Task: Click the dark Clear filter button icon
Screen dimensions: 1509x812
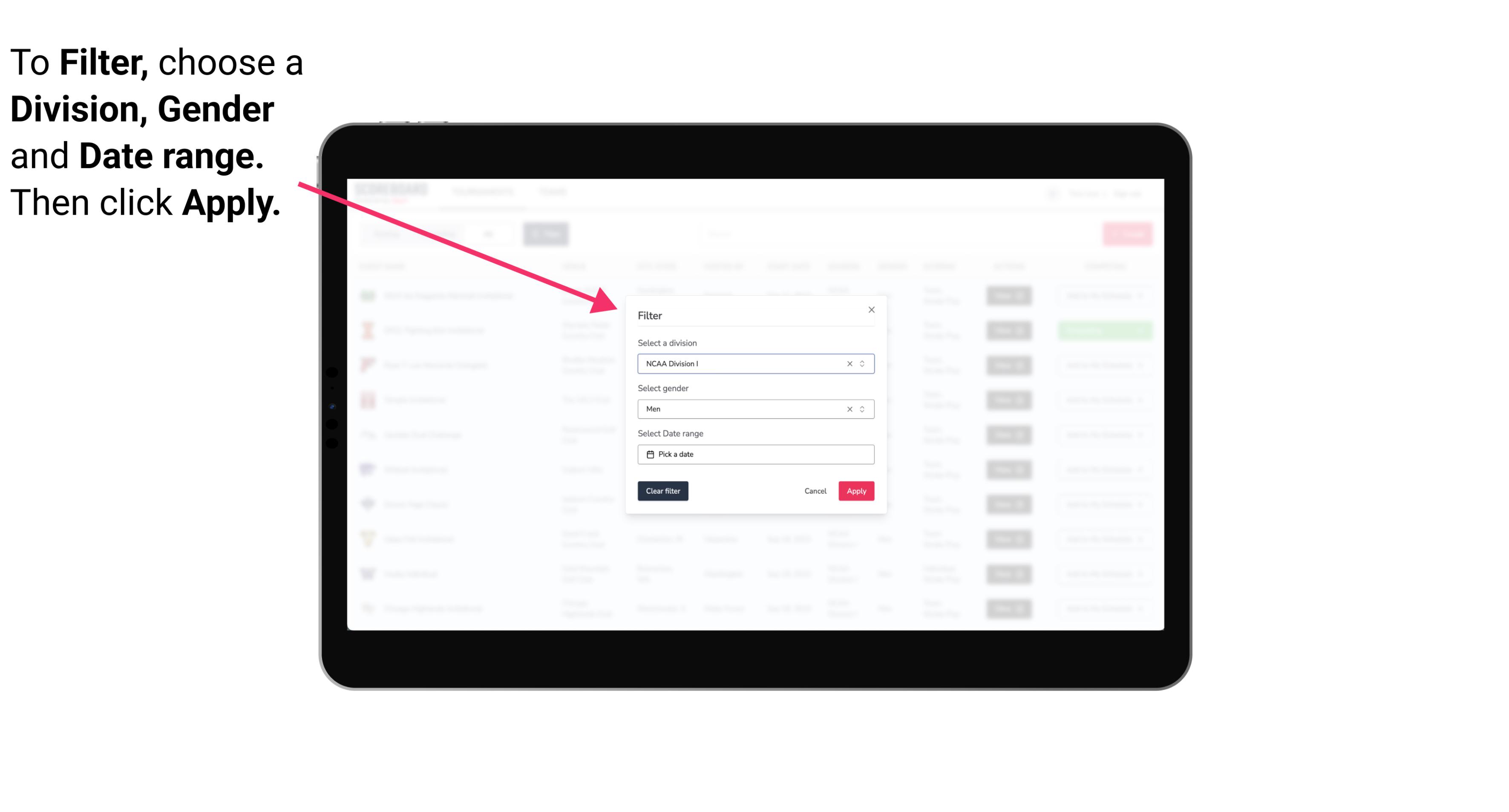Action: pyautogui.click(x=663, y=491)
